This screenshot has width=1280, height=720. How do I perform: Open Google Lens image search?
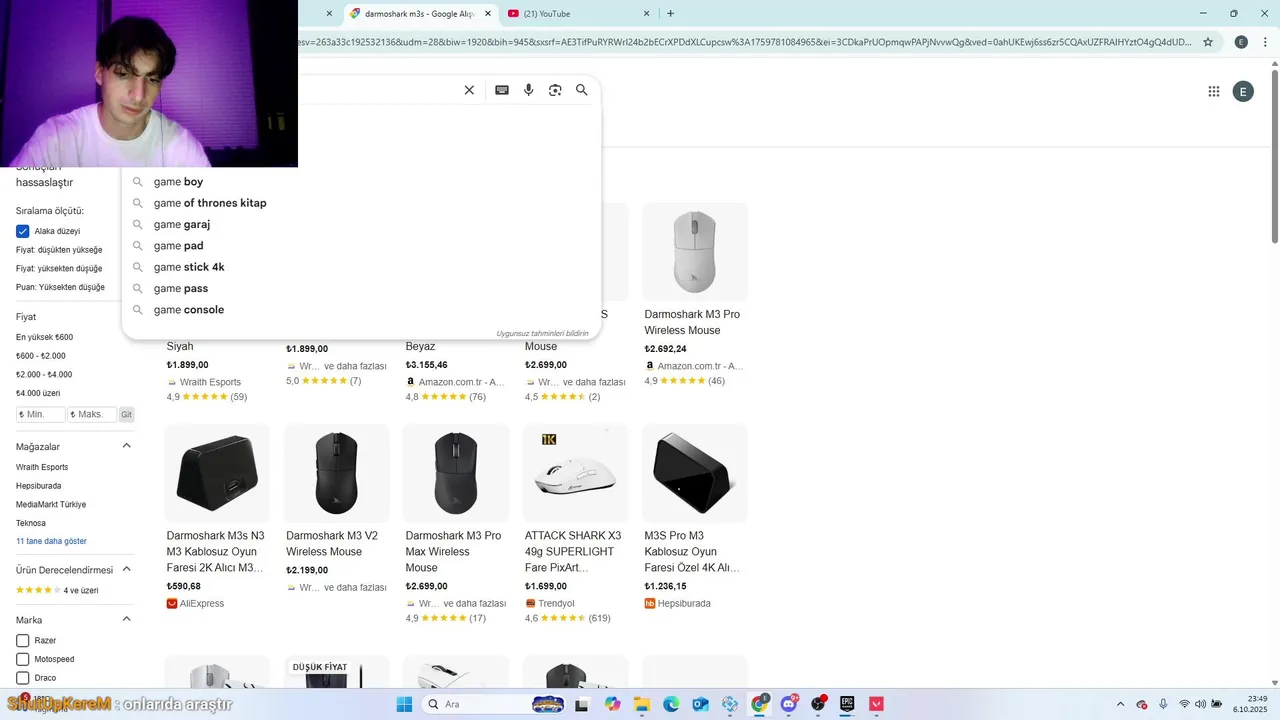pos(555,90)
